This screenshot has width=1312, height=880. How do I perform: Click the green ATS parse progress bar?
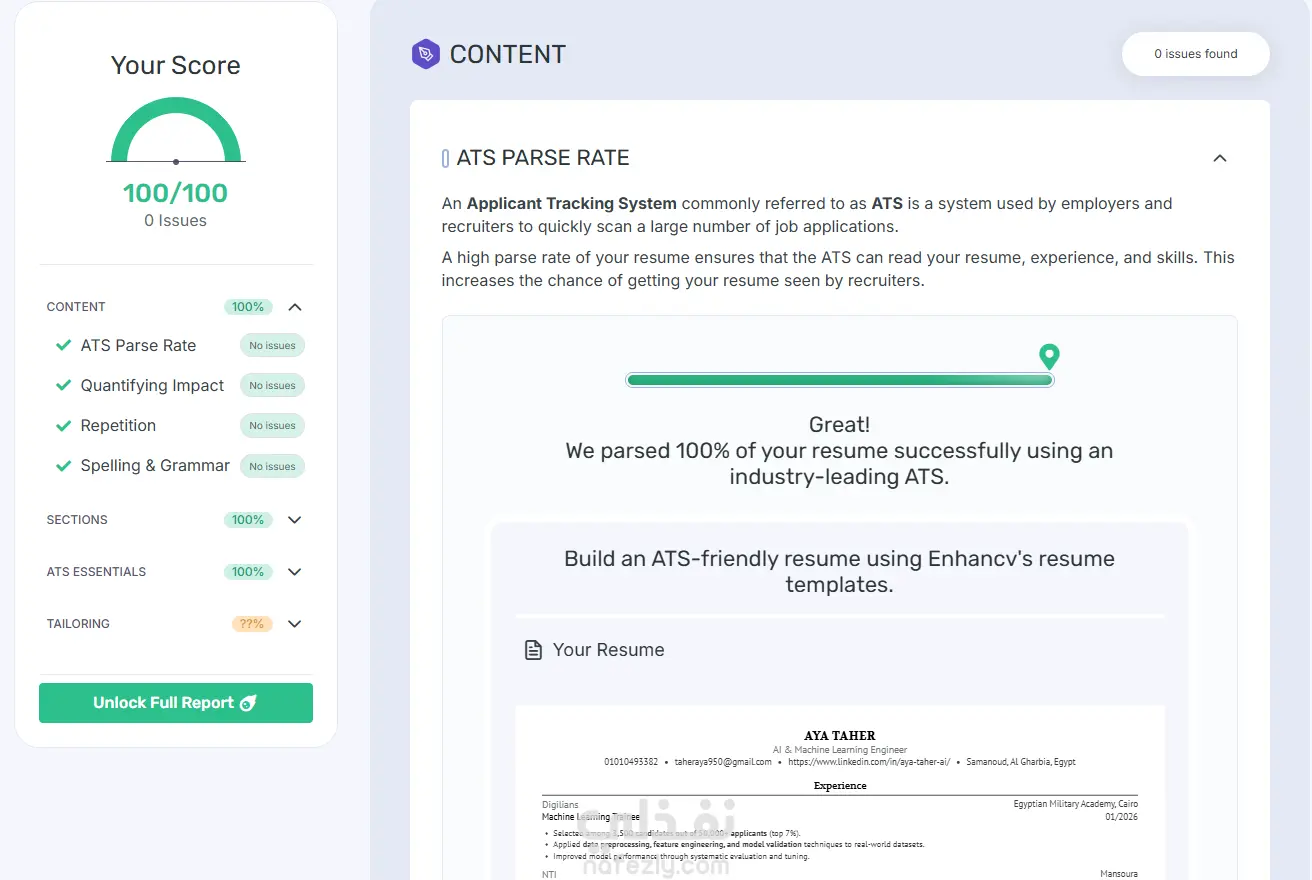[839, 380]
